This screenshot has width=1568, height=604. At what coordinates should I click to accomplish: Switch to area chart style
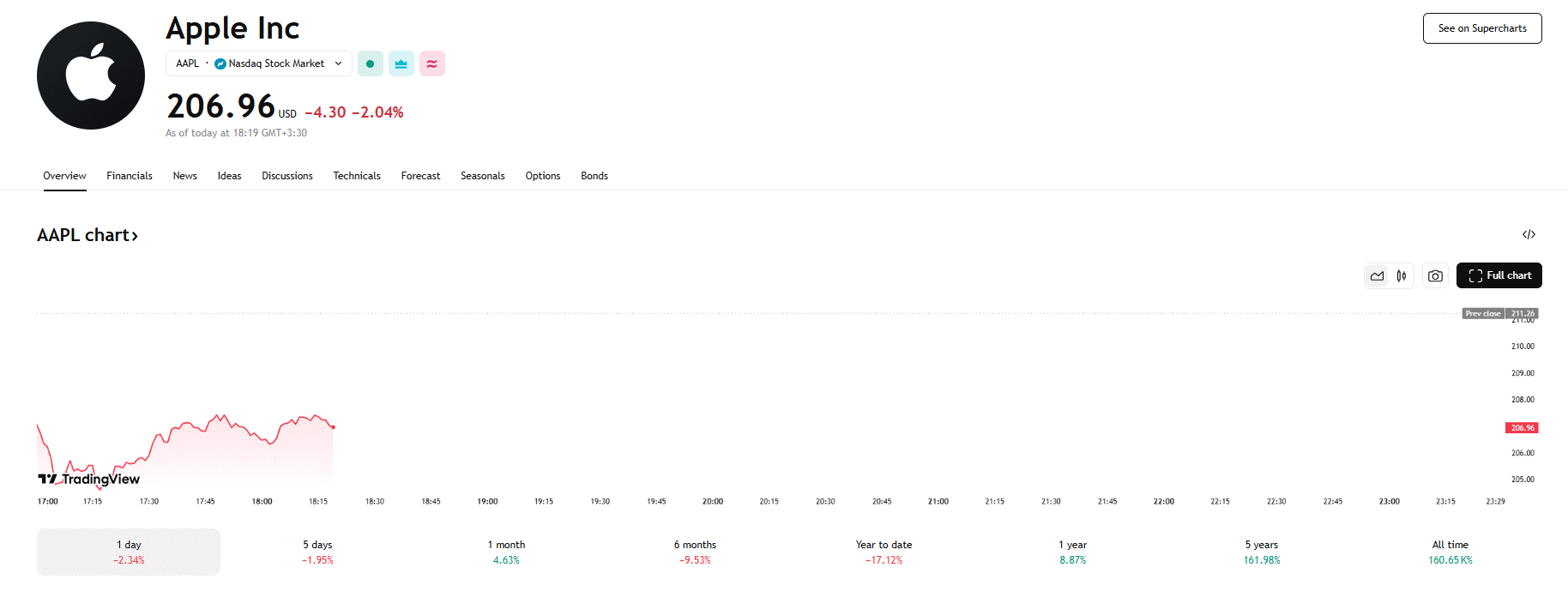point(1377,275)
